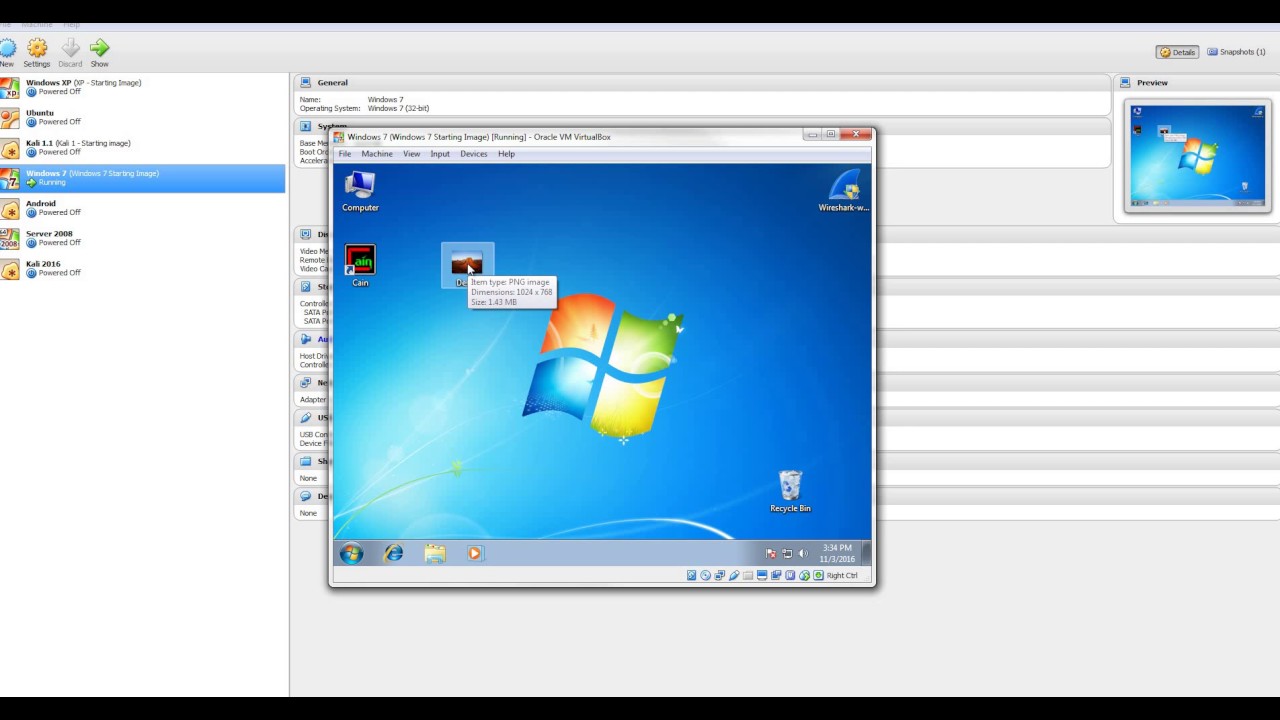Open the Machine menu in VM window
This screenshot has height=720, width=1280.
pos(377,154)
